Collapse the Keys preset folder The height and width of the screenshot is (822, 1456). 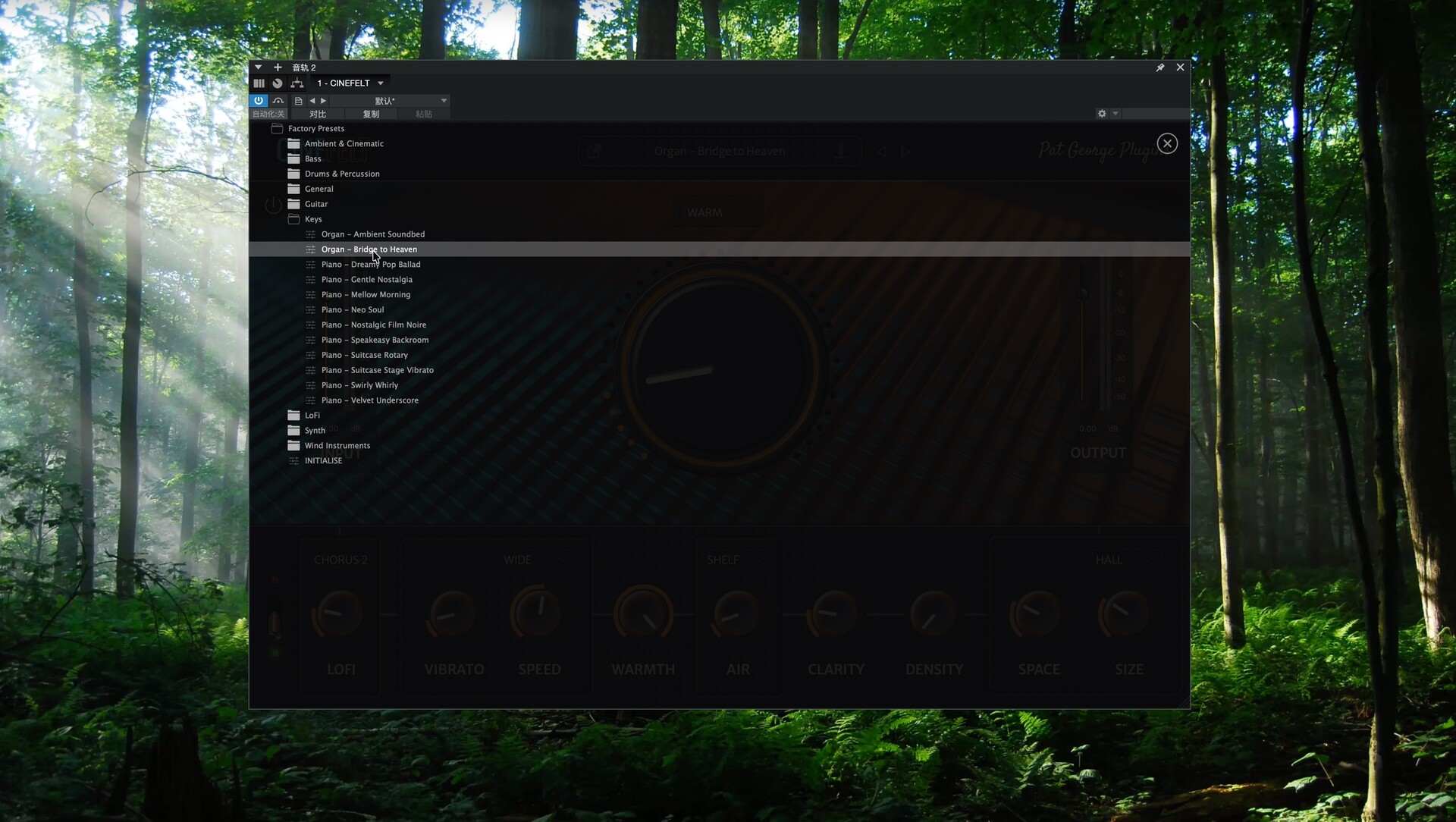312,219
